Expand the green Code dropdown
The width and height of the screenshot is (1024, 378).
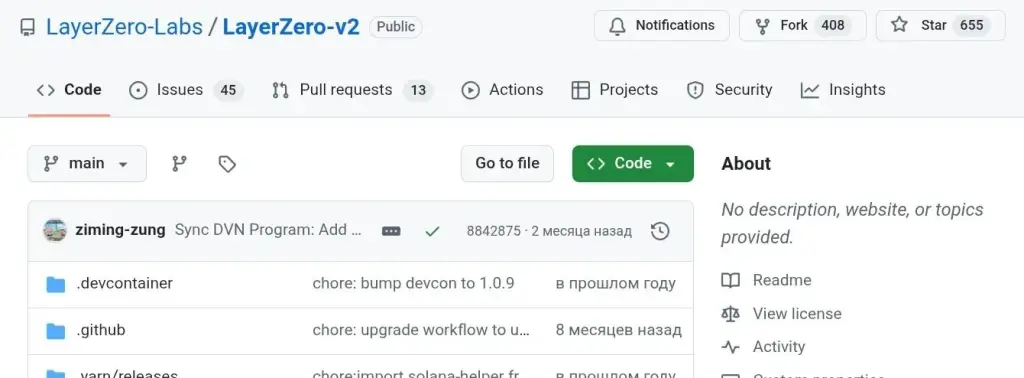[x=633, y=163]
